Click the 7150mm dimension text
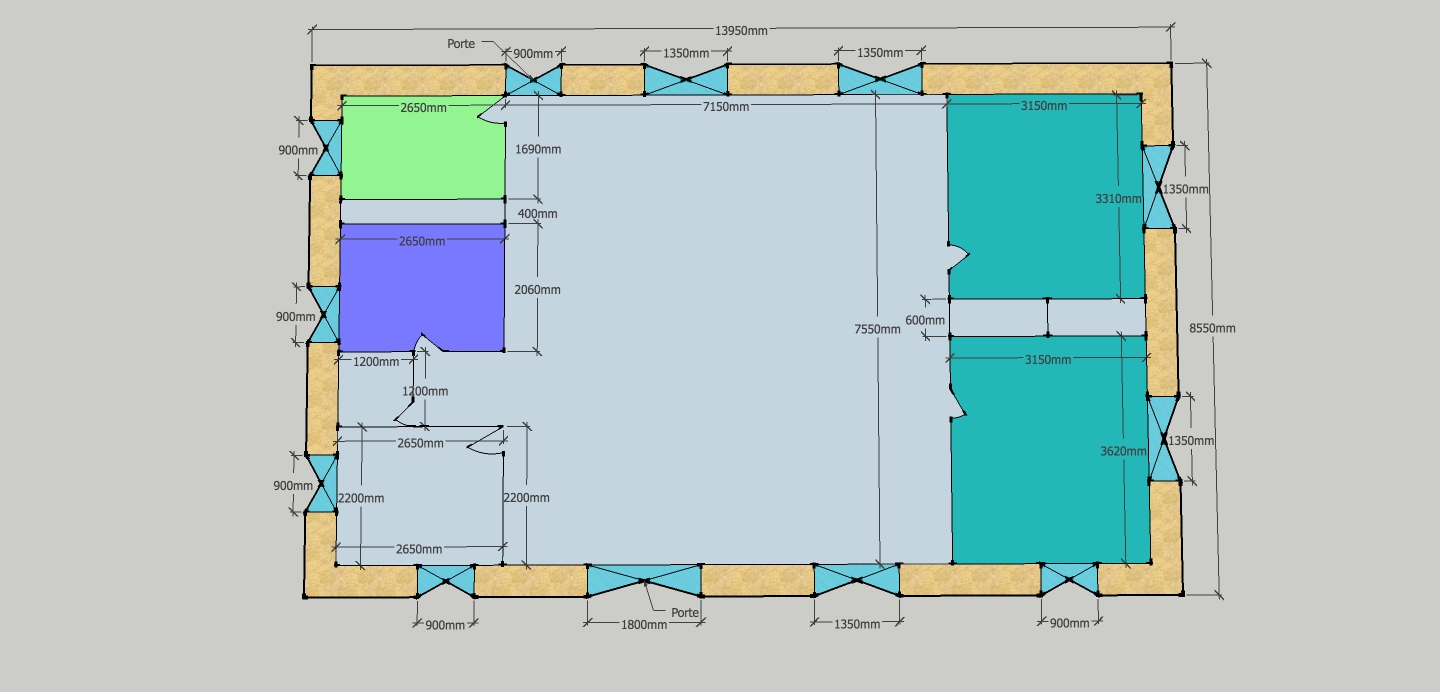The height and width of the screenshot is (692, 1440). [x=725, y=107]
